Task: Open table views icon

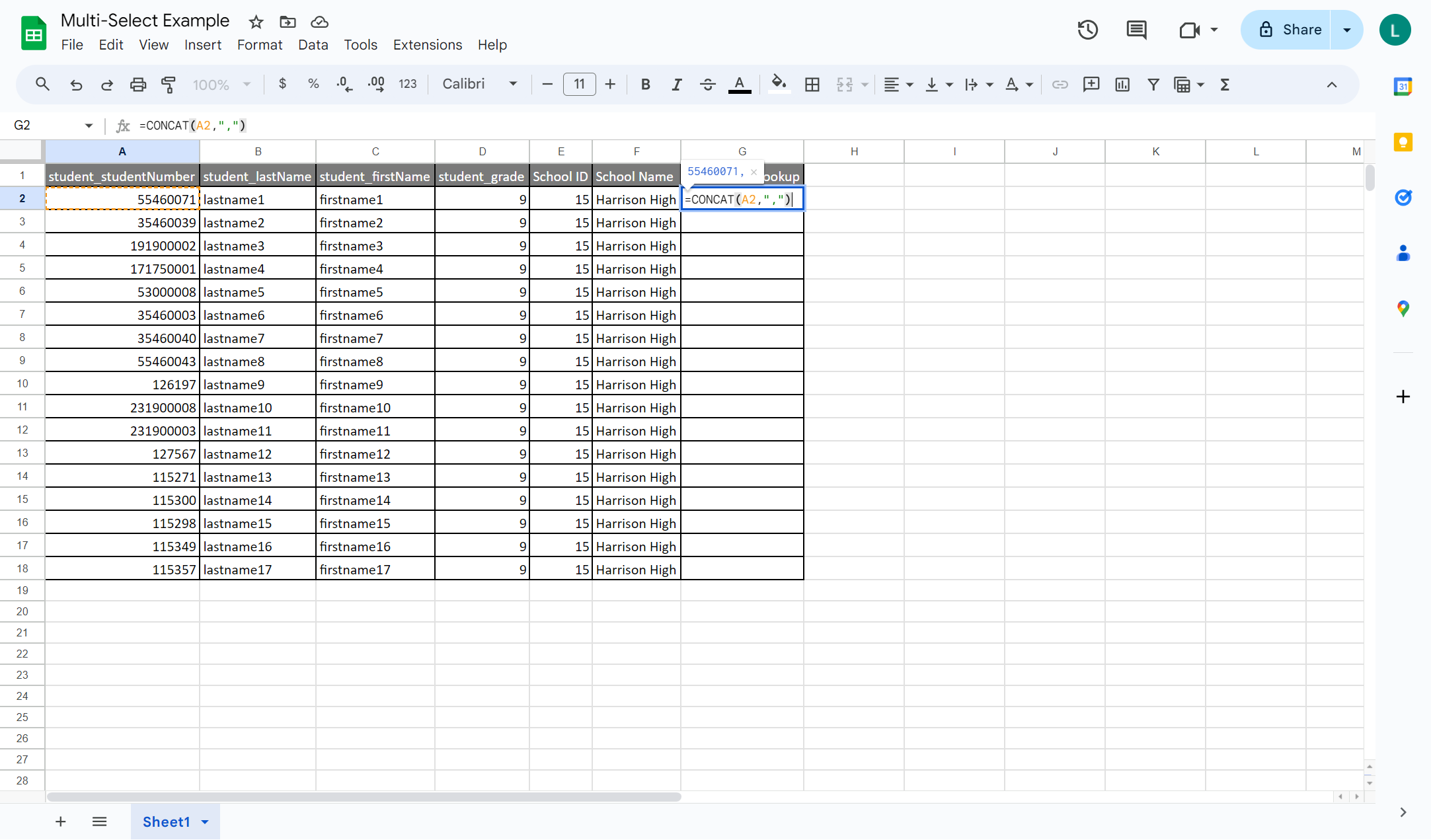Action: [x=1182, y=85]
